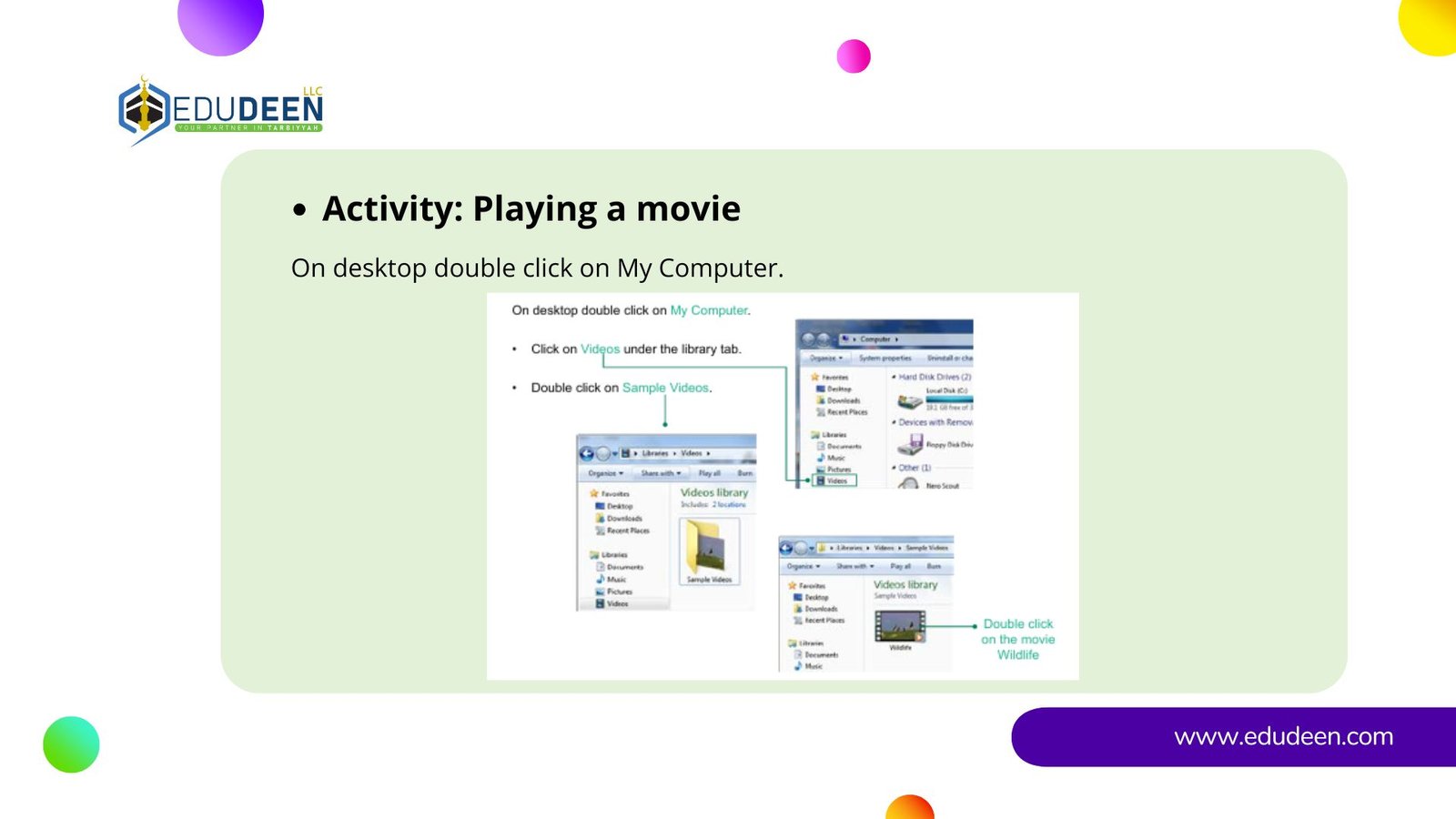This screenshot has height=819, width=1456.
Task: Click the Nero Scout icon
Action: (908, 484)
